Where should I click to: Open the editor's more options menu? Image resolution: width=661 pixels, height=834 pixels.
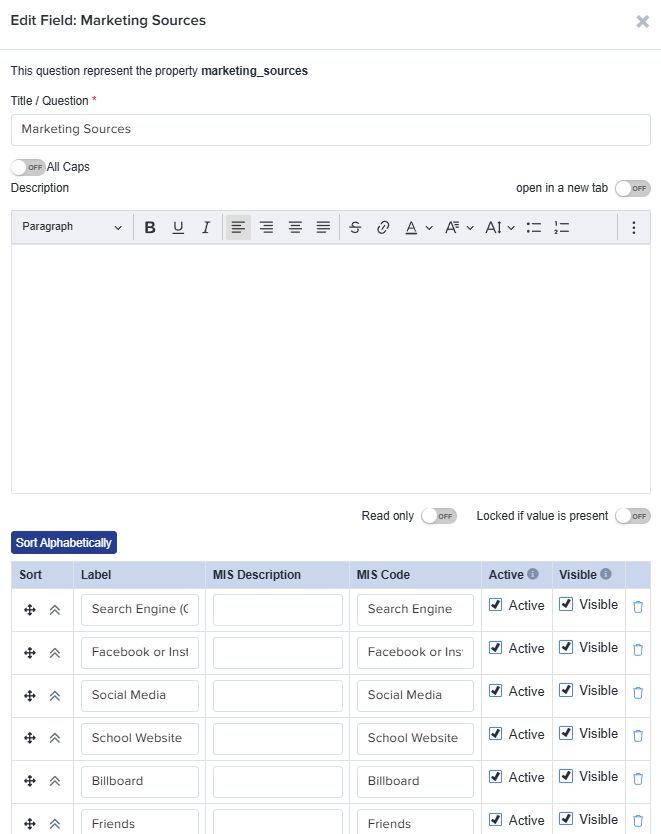pyautogui.click(x=633, y=228)
